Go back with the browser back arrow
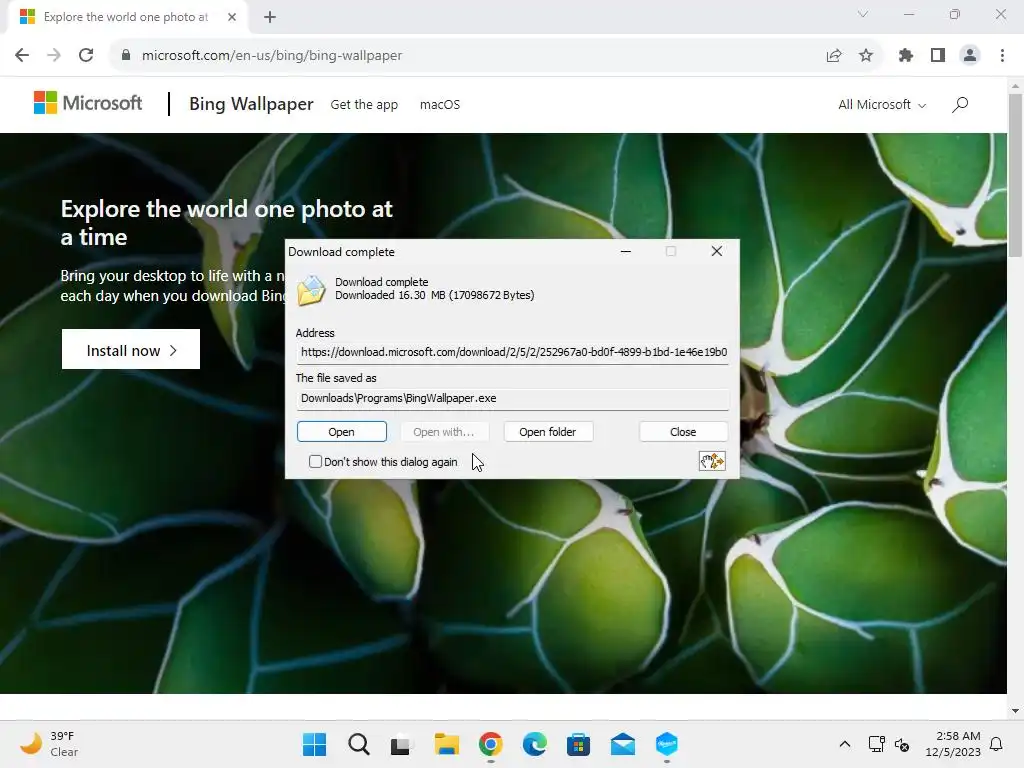Screen dimensions: 1024x768 click(22, 55)
